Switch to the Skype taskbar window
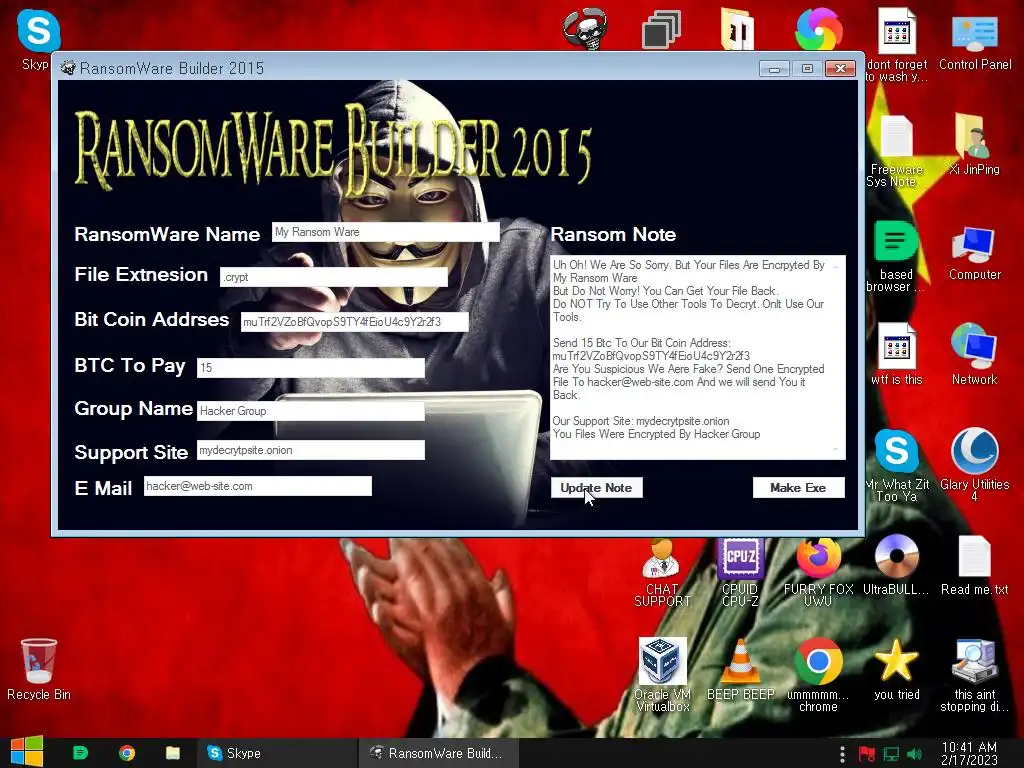The height and width of the screenshot is (768, 1024). click(277, 753)
